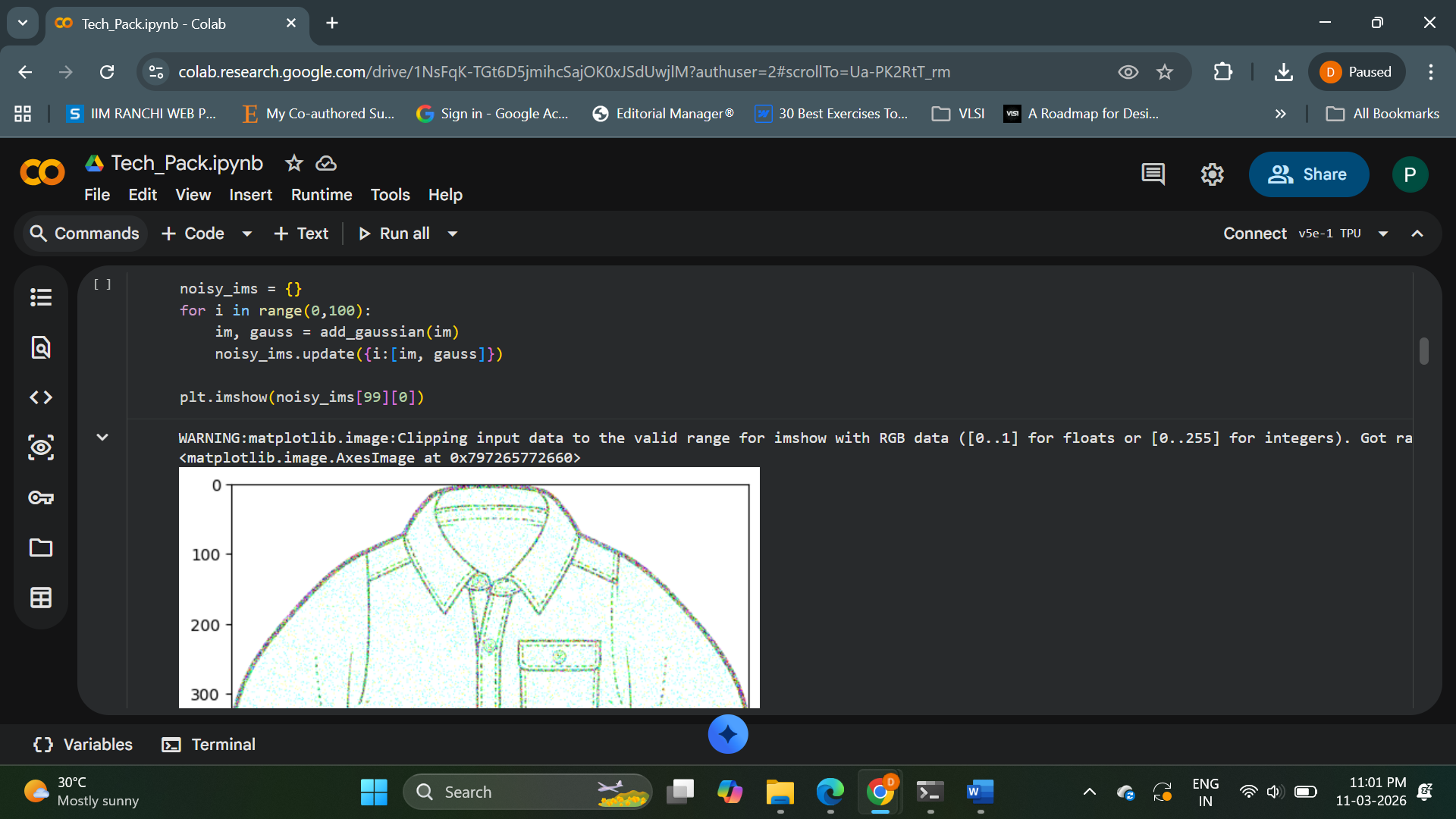This screenshot has width=1456, height=819.
Task: Toggle the run cell bracket indicator
Action: [x=102, y=284]
